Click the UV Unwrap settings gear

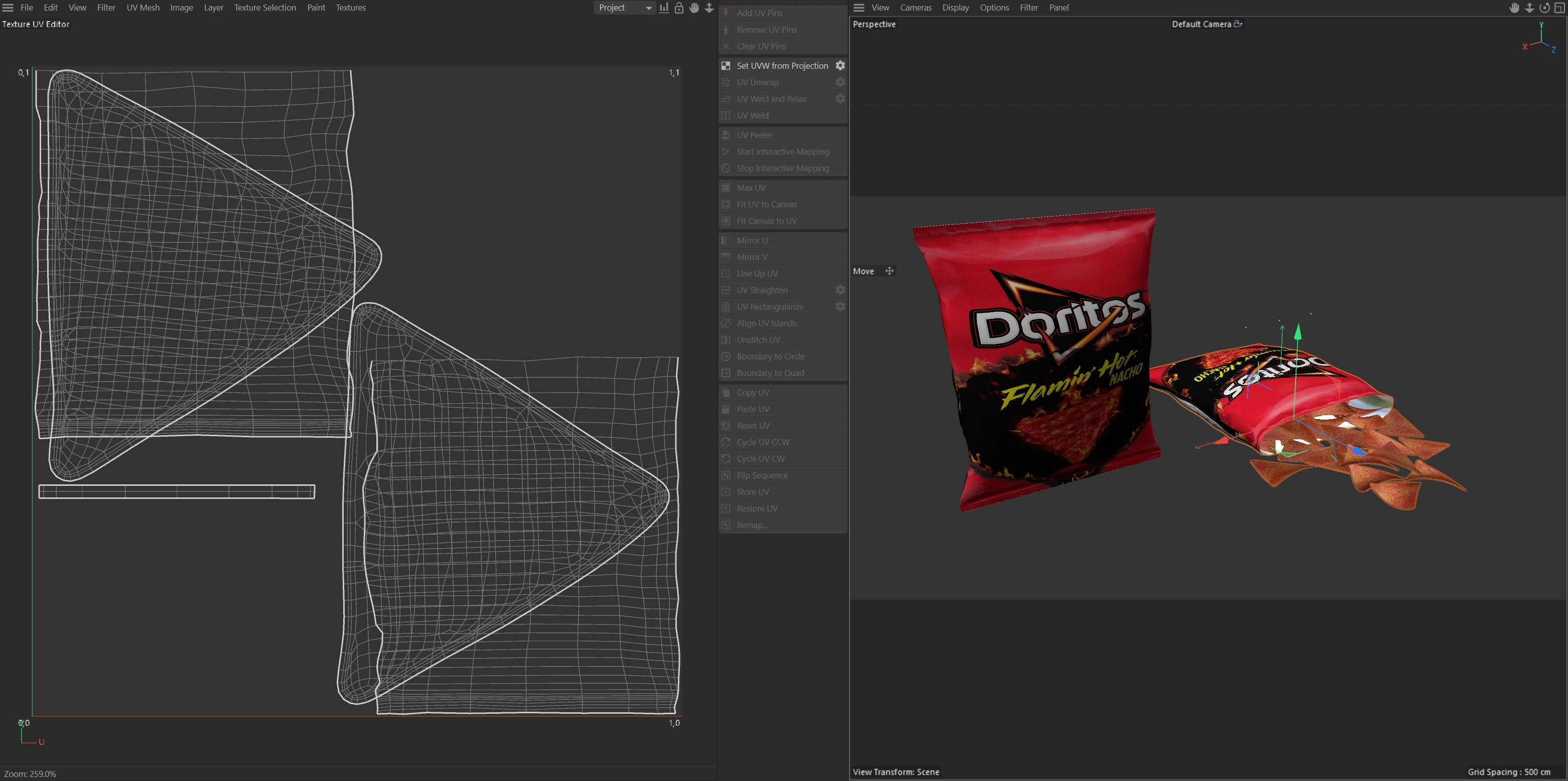tap(840, 82)
